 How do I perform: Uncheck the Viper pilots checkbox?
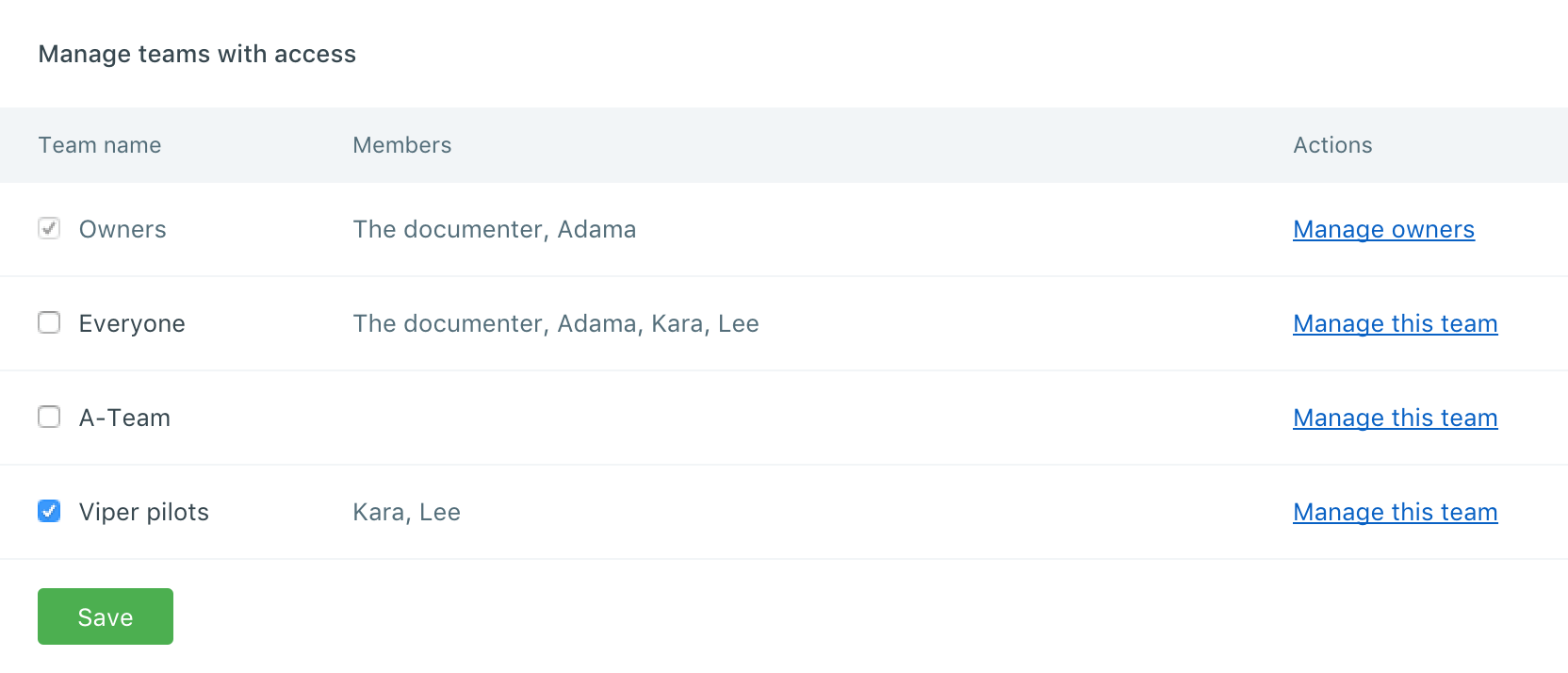click(x=49, y=511)
